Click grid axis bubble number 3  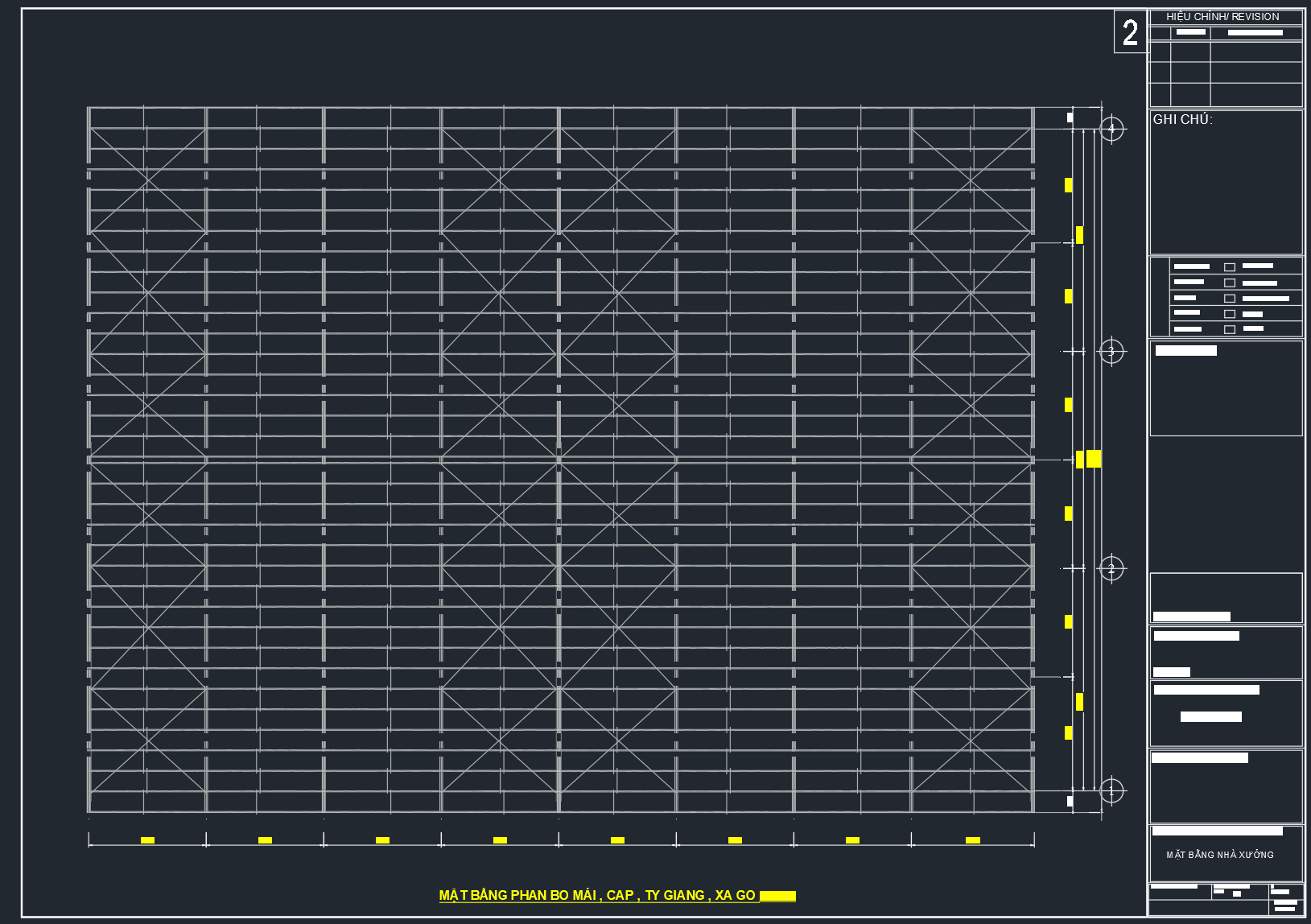1111,352
